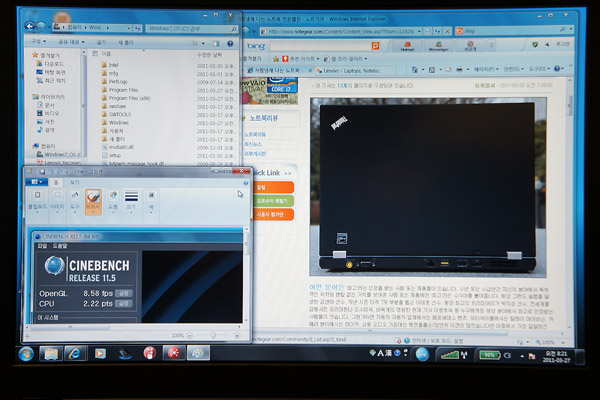Viewport: 600px width, 400px height.
Task: Click the Bing toolbar search button
Action: pos(375,46)
